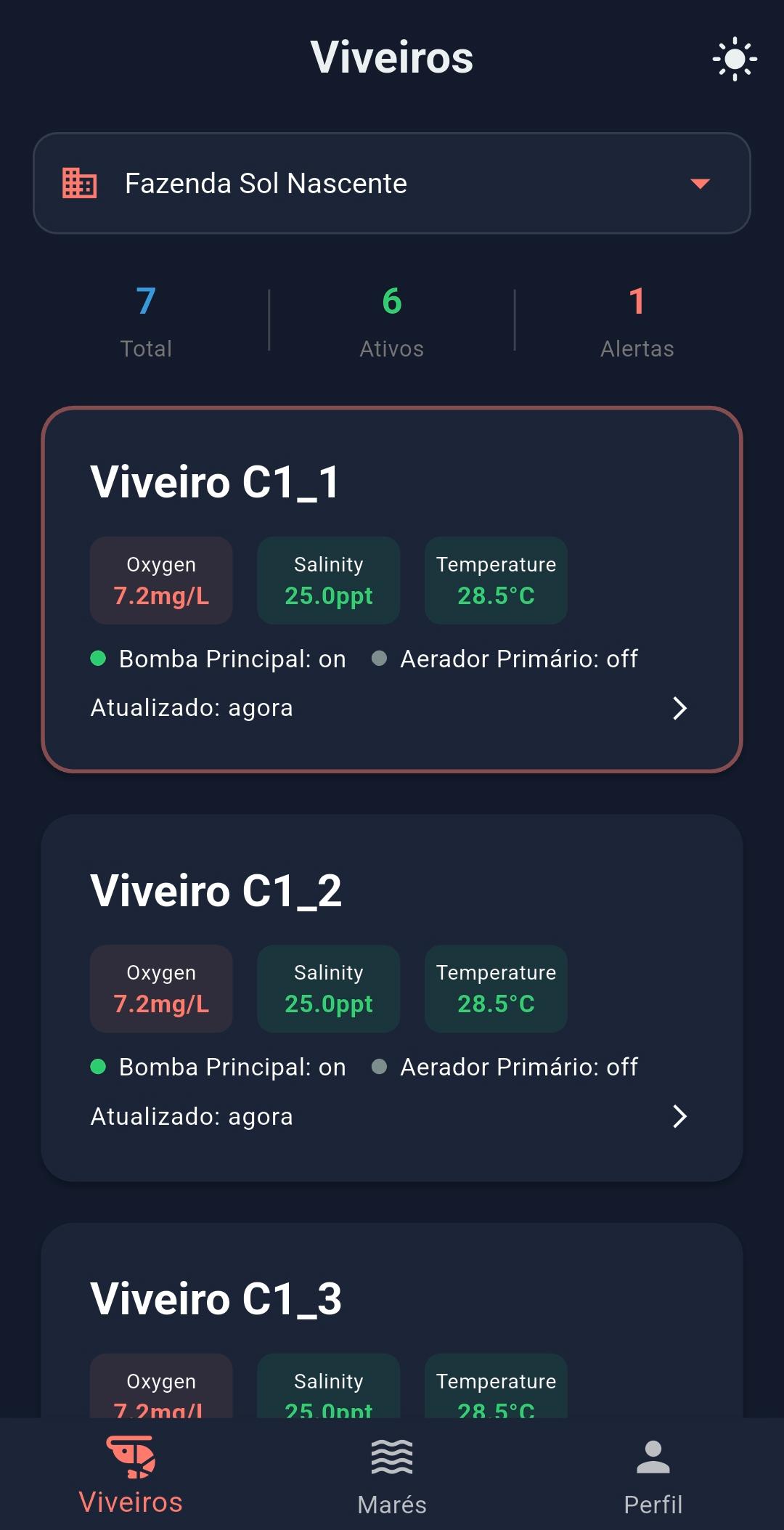Toggle light theme with the sun icon
The image size is (784, 1530).
pos(734,59)
